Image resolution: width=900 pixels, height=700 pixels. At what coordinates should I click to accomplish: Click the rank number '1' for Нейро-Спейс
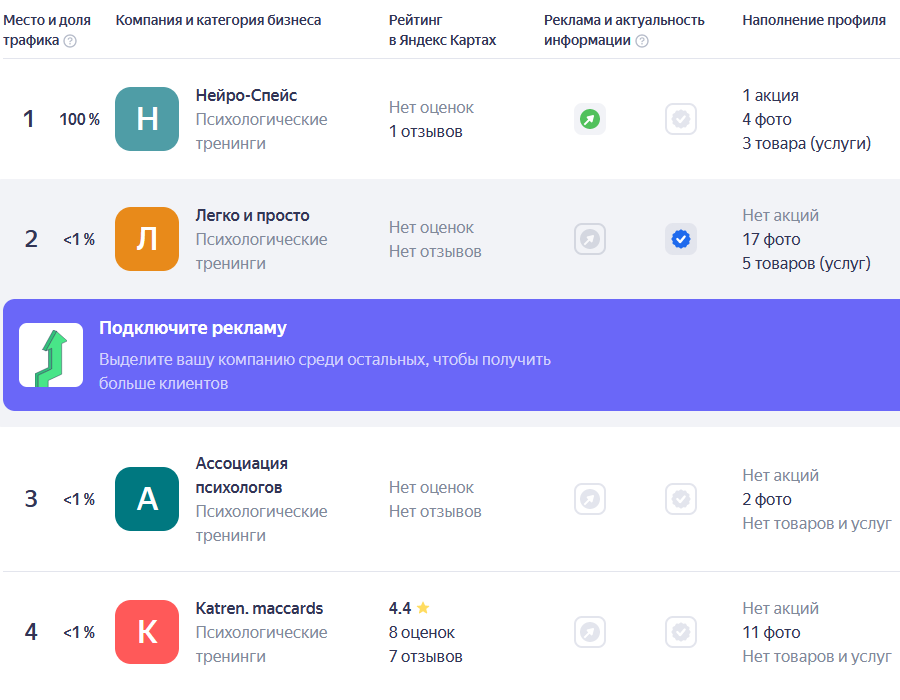click(29, 119)
